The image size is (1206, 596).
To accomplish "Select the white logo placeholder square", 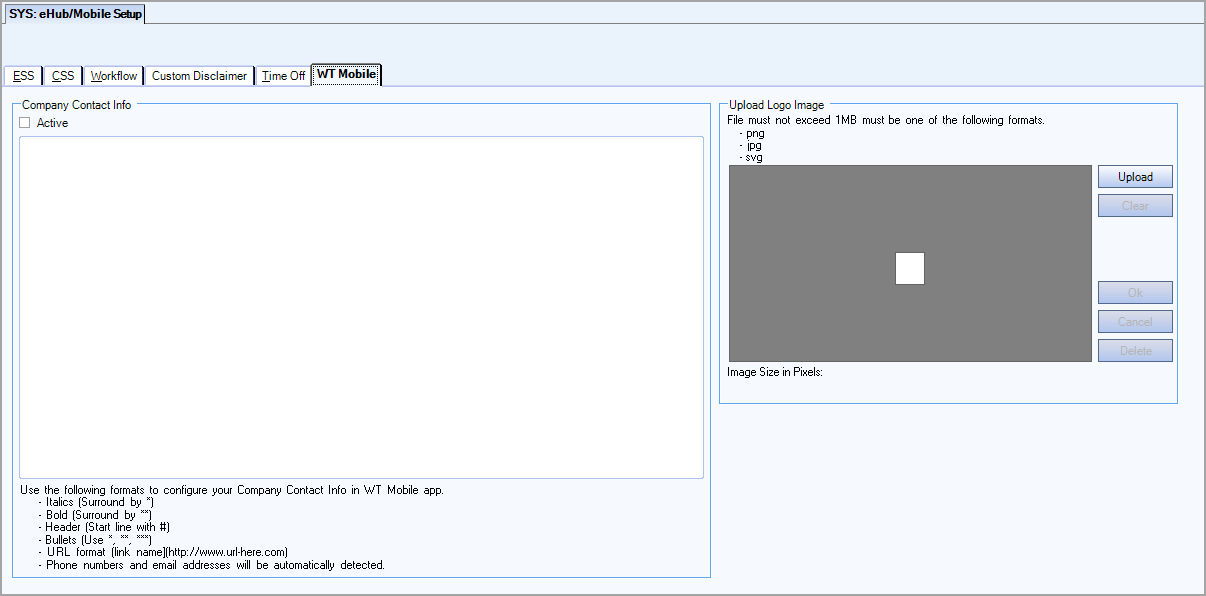I will [909, 268].
